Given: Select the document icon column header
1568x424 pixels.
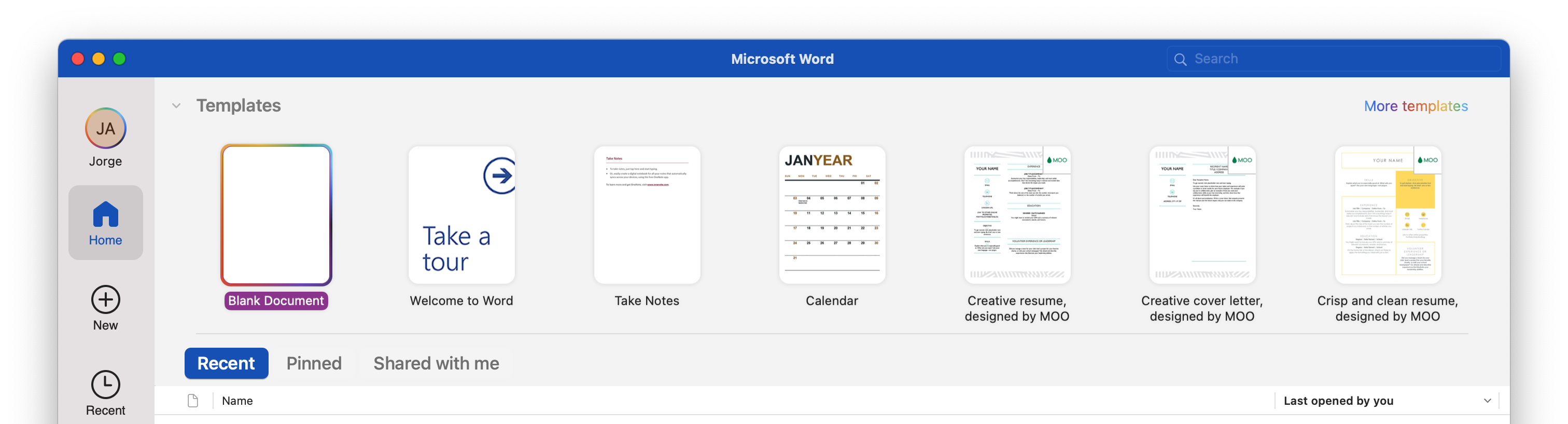Looking at the screenshot, I should click(x=193, y=401).
